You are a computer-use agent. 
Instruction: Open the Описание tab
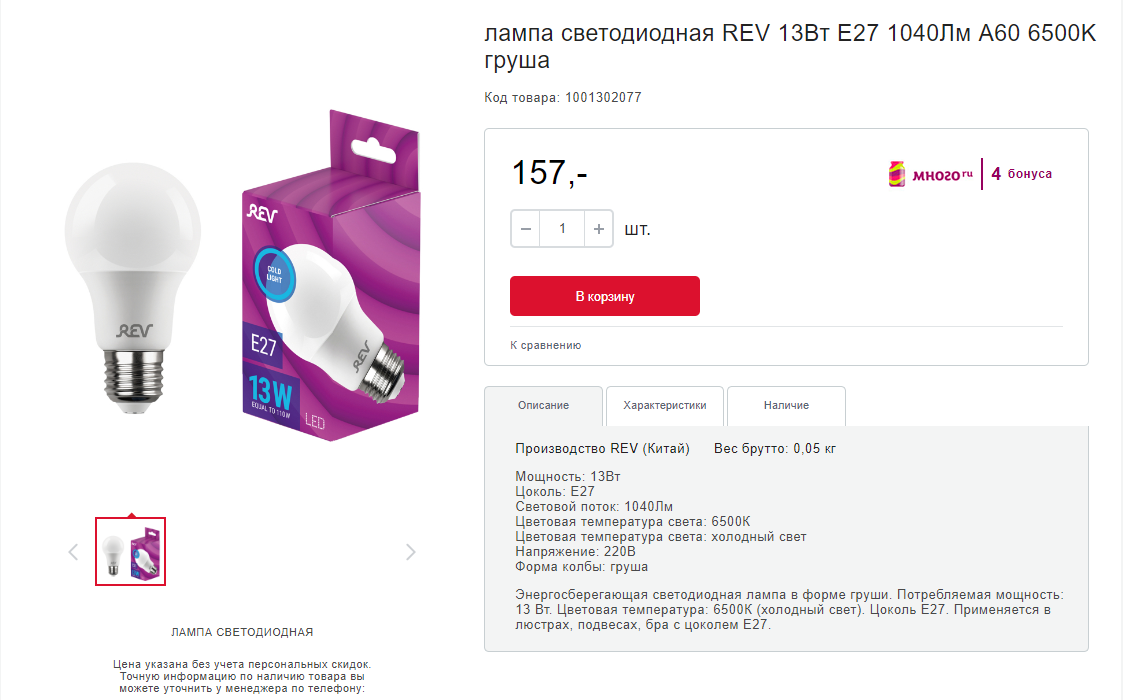coord(544,406)
